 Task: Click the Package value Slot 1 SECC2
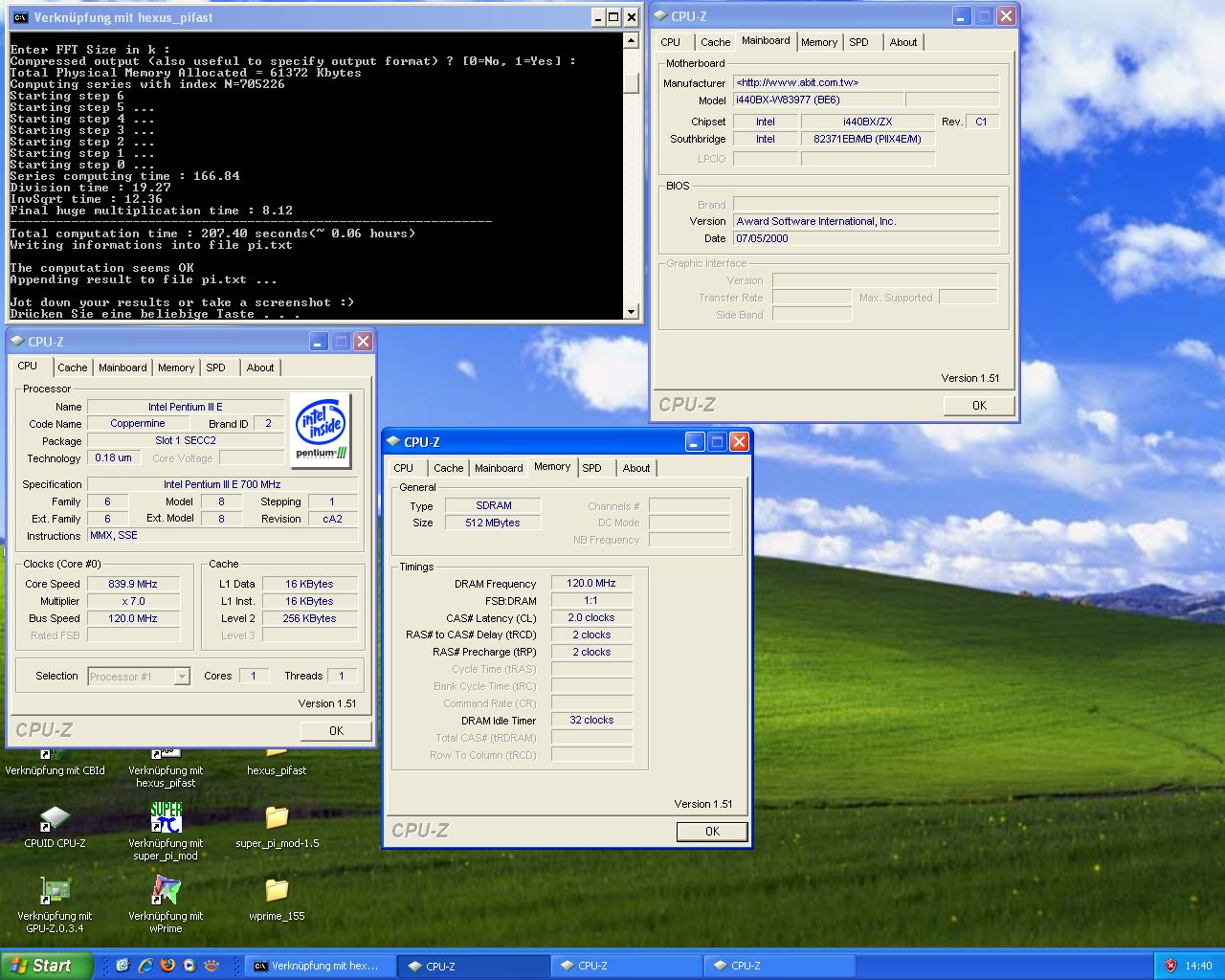[186, 440]
